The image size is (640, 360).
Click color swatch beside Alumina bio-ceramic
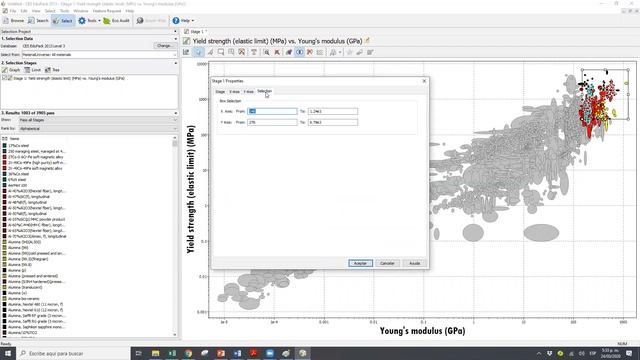(x=5, y=299)
